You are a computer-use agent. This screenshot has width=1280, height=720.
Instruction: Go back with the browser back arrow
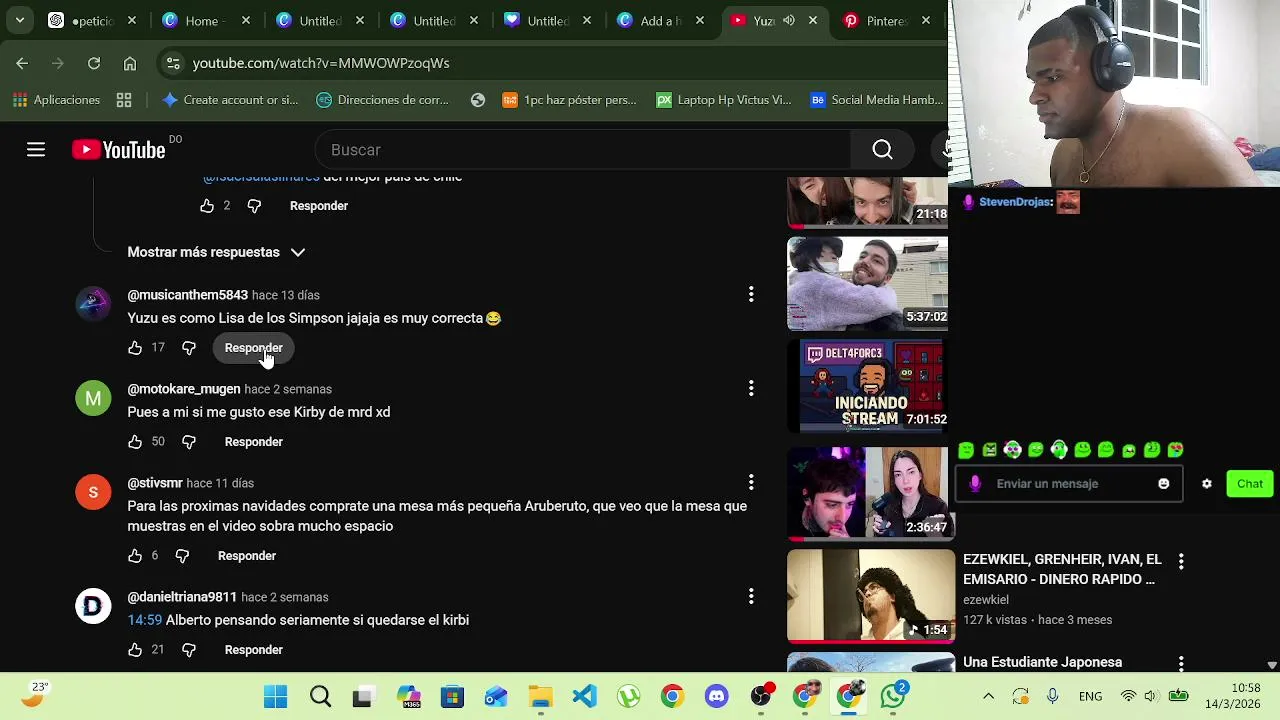(x=22, y=63)
